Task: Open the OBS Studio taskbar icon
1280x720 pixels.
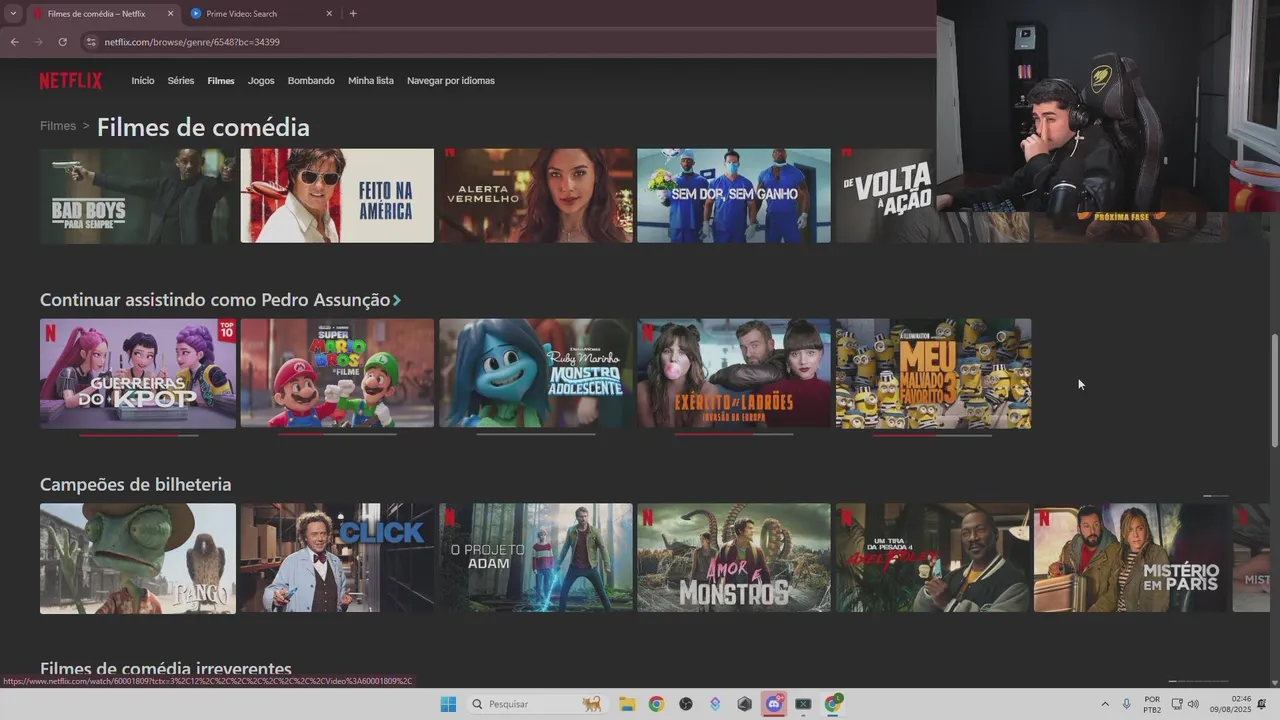Action: tap(686, 704)
